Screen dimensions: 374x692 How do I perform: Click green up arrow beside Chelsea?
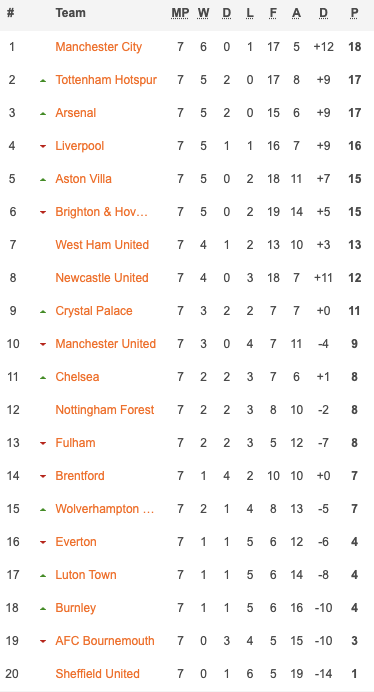click(43, 377)
